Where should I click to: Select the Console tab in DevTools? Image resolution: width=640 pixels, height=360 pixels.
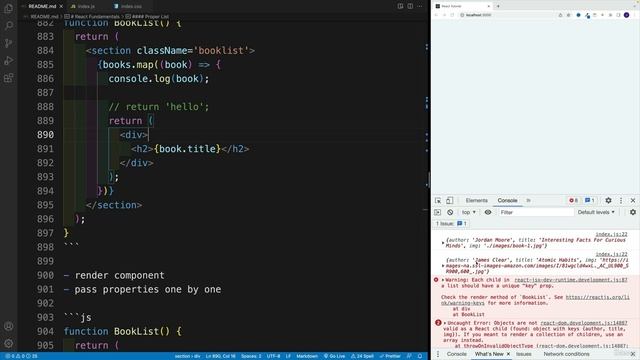click(507, 200)
